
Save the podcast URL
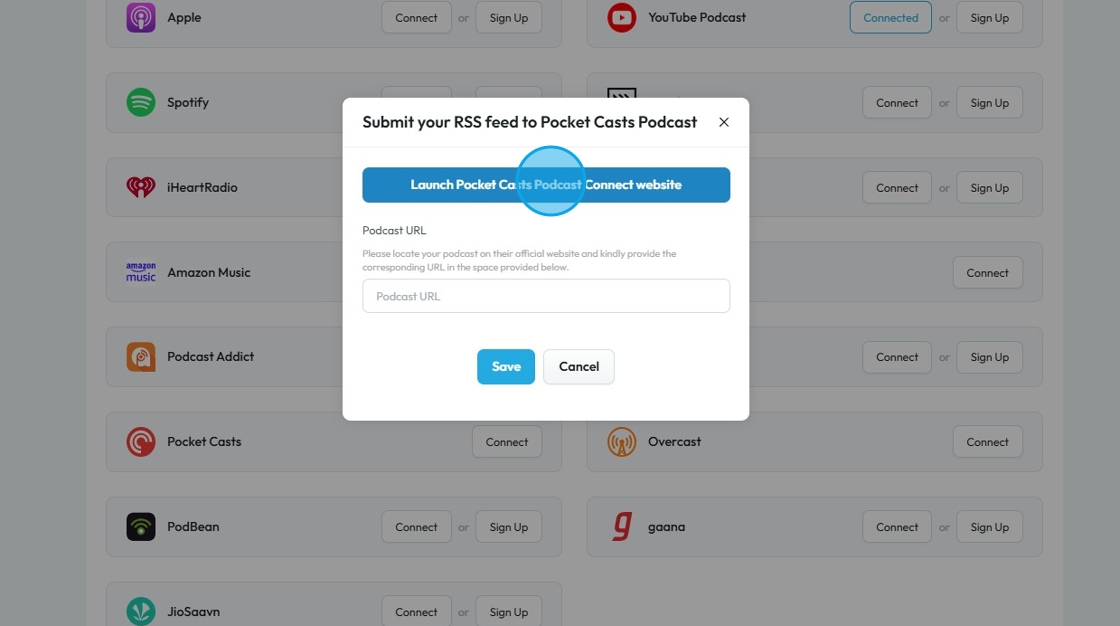click(x=506, y=367)
